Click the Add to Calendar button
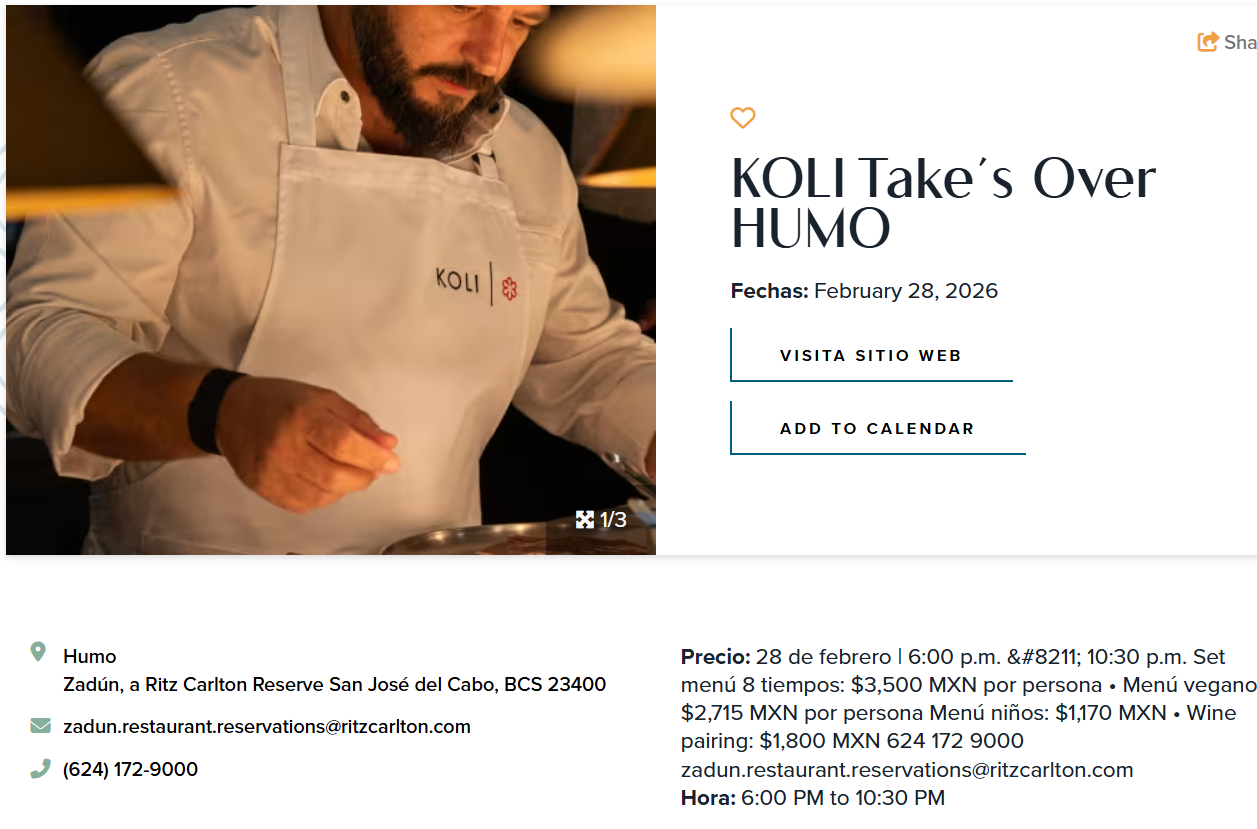1257x829 pixels. pos(878,428)
